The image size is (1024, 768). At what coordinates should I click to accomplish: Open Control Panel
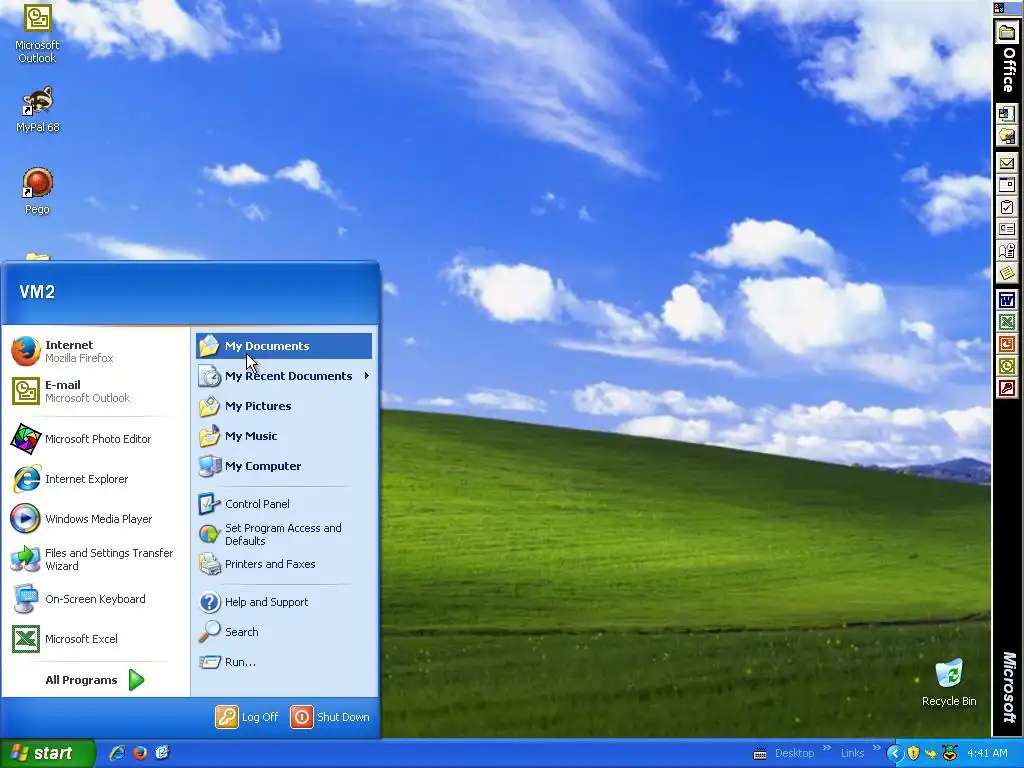click(283, 504)
